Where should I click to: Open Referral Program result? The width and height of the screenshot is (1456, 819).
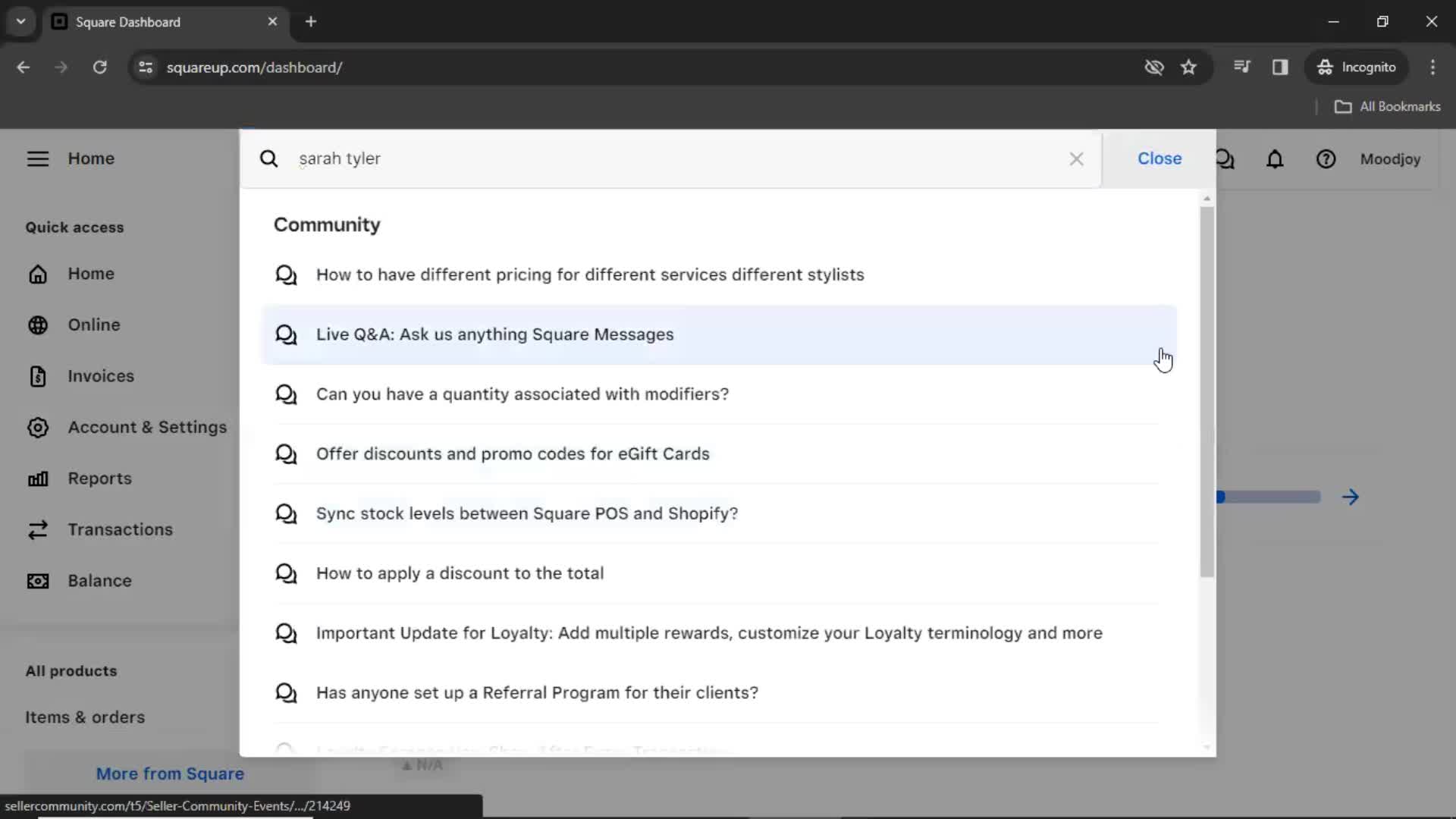tap(718, 692)
